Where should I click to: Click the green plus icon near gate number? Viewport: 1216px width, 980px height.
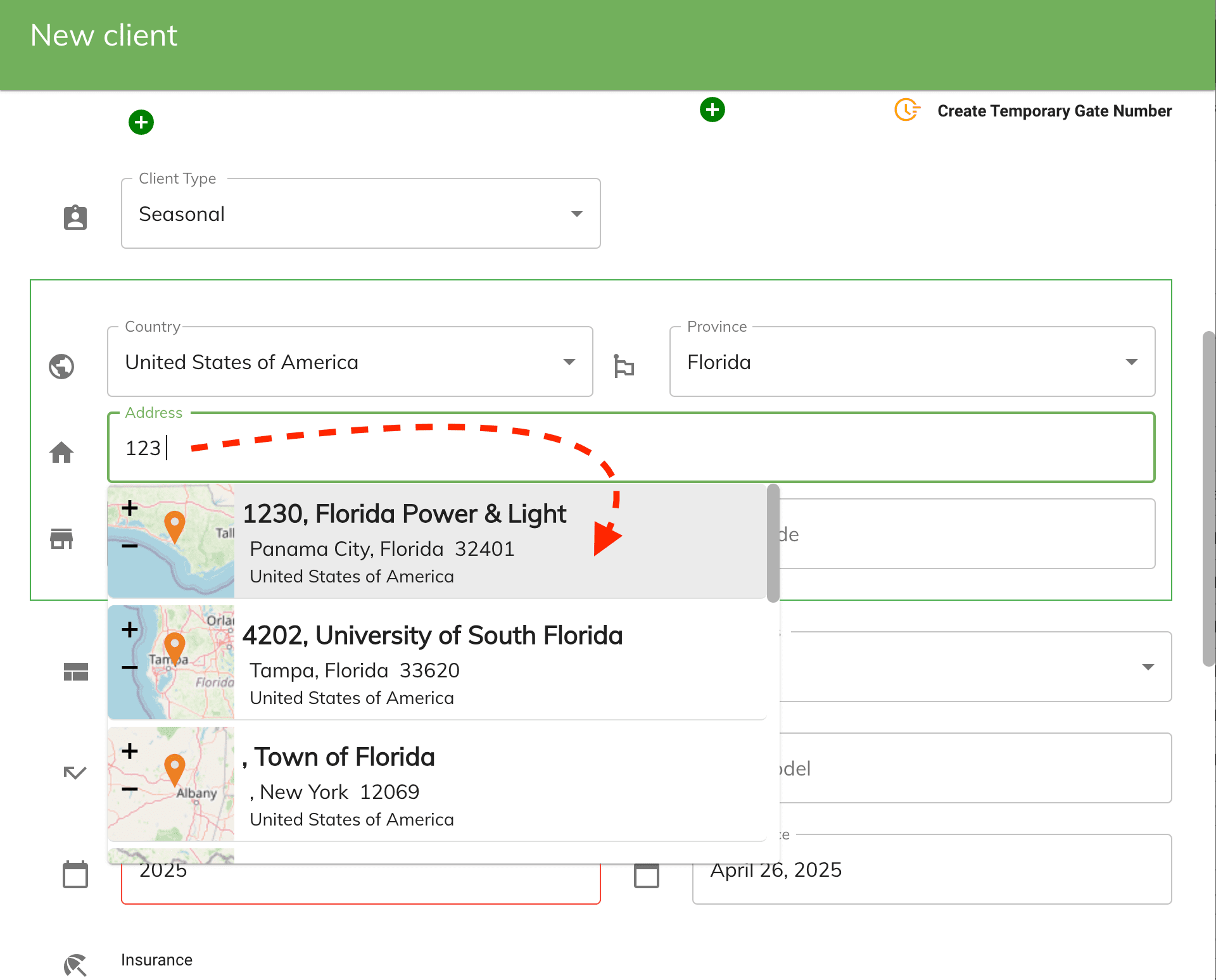[x=712, y=110]
